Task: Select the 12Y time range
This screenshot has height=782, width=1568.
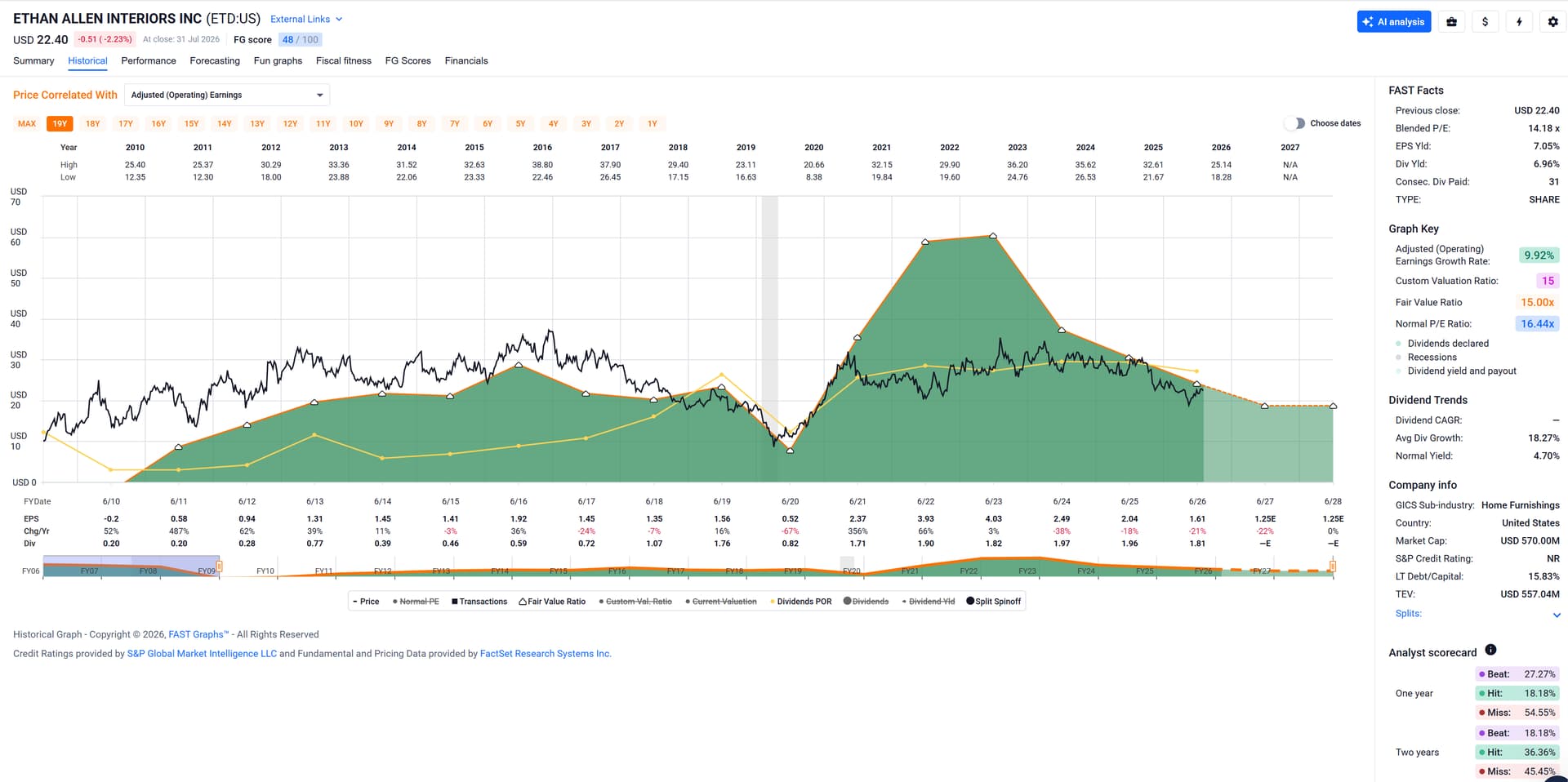Action: (x=290, y=124)
